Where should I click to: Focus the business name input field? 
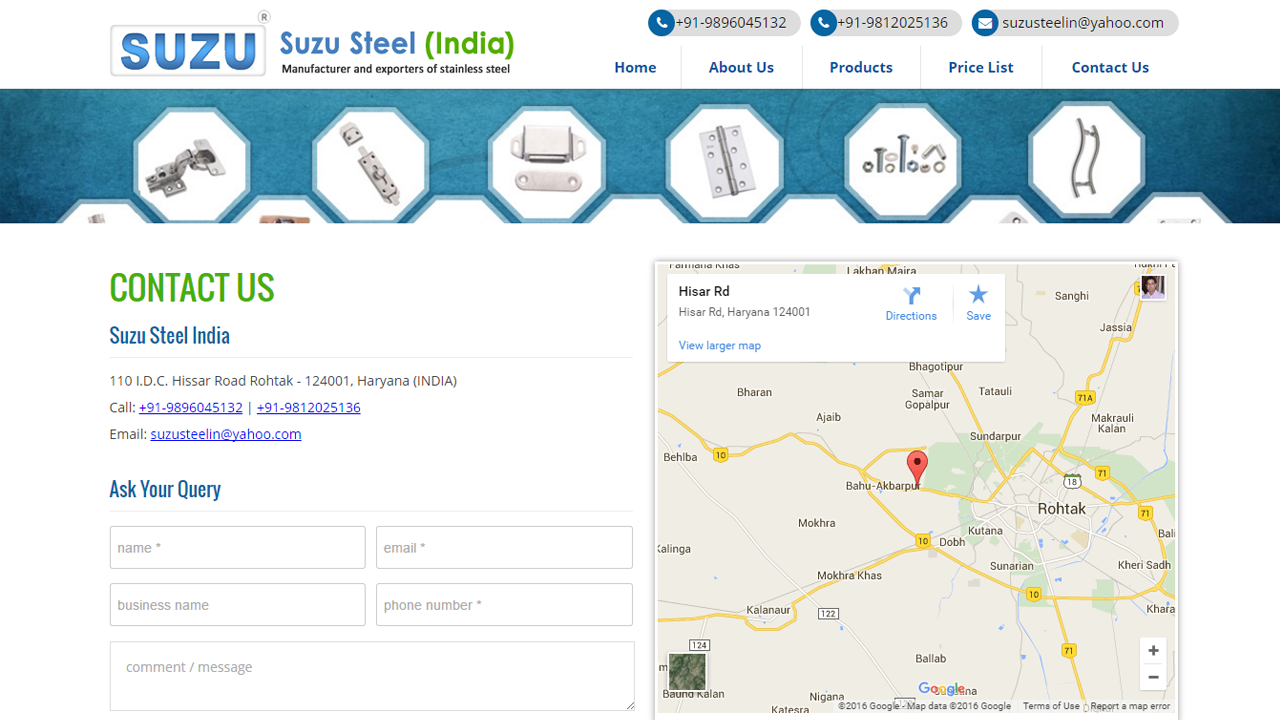(238, 605)
